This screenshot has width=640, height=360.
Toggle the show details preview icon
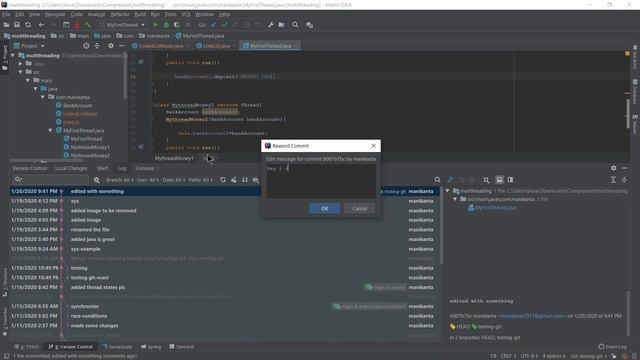tap(499, 180)
